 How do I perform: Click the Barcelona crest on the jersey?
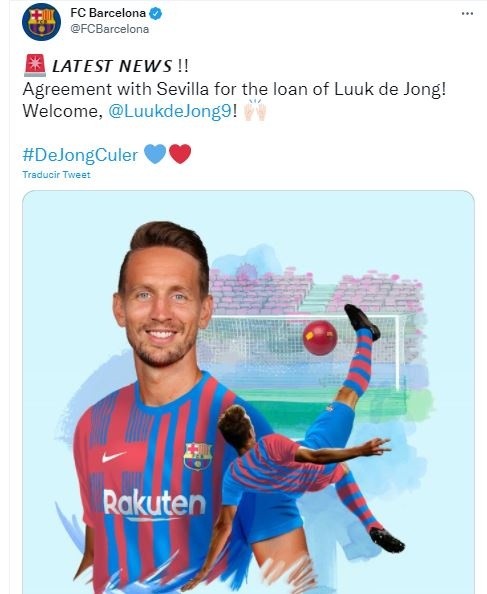point(198,456)
